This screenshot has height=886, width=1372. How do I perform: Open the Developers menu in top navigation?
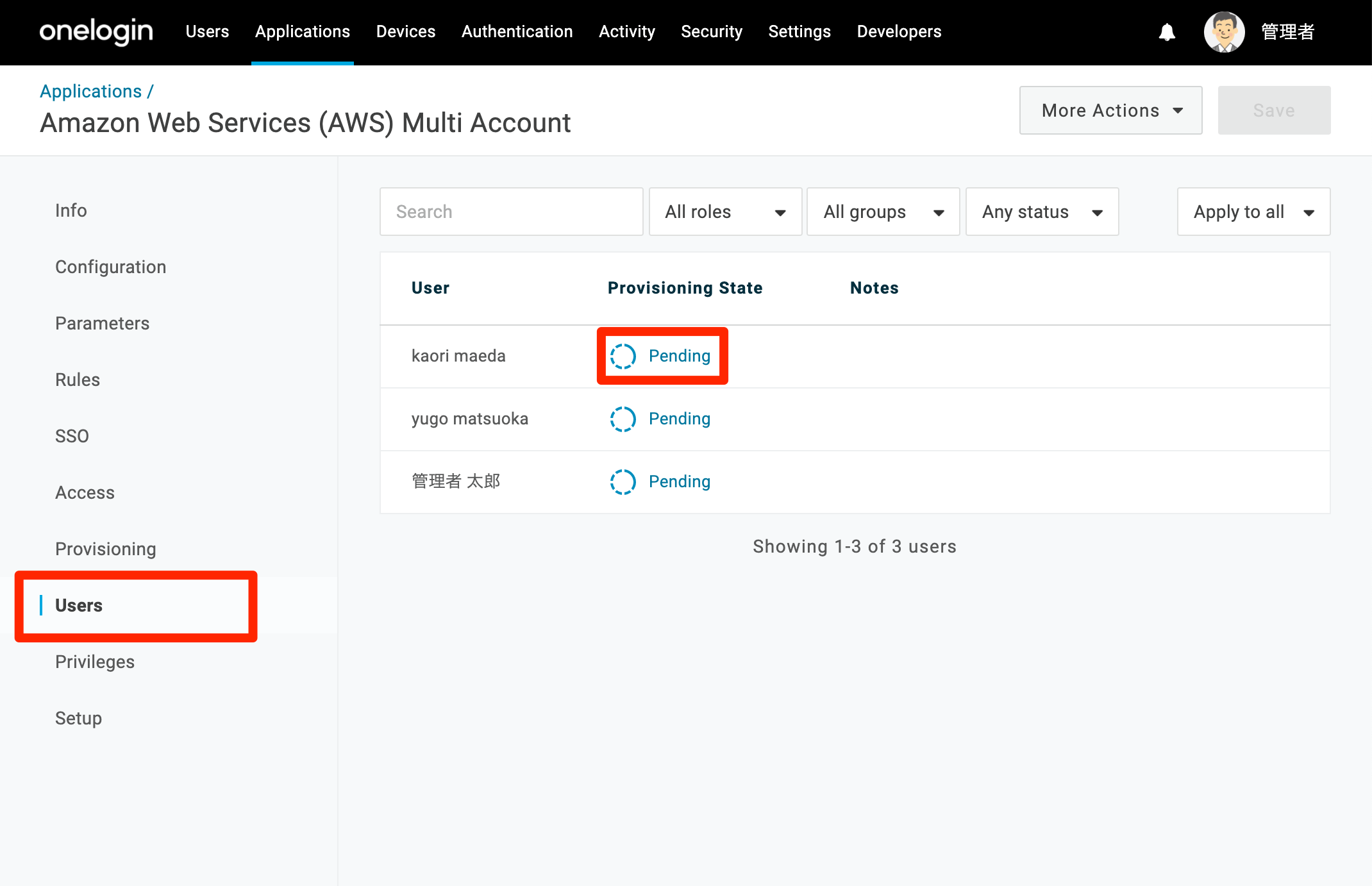coord(899,31)
